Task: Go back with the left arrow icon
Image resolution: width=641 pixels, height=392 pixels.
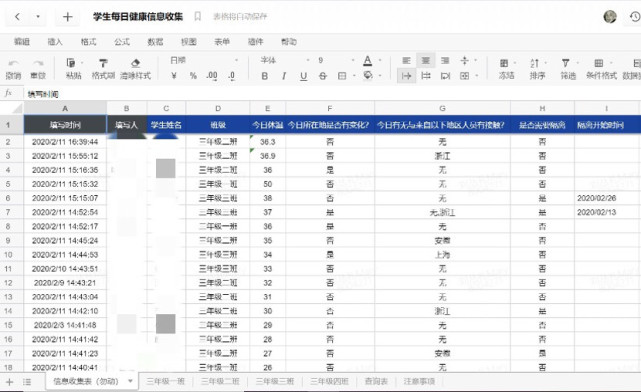Action: click(17, 17)
